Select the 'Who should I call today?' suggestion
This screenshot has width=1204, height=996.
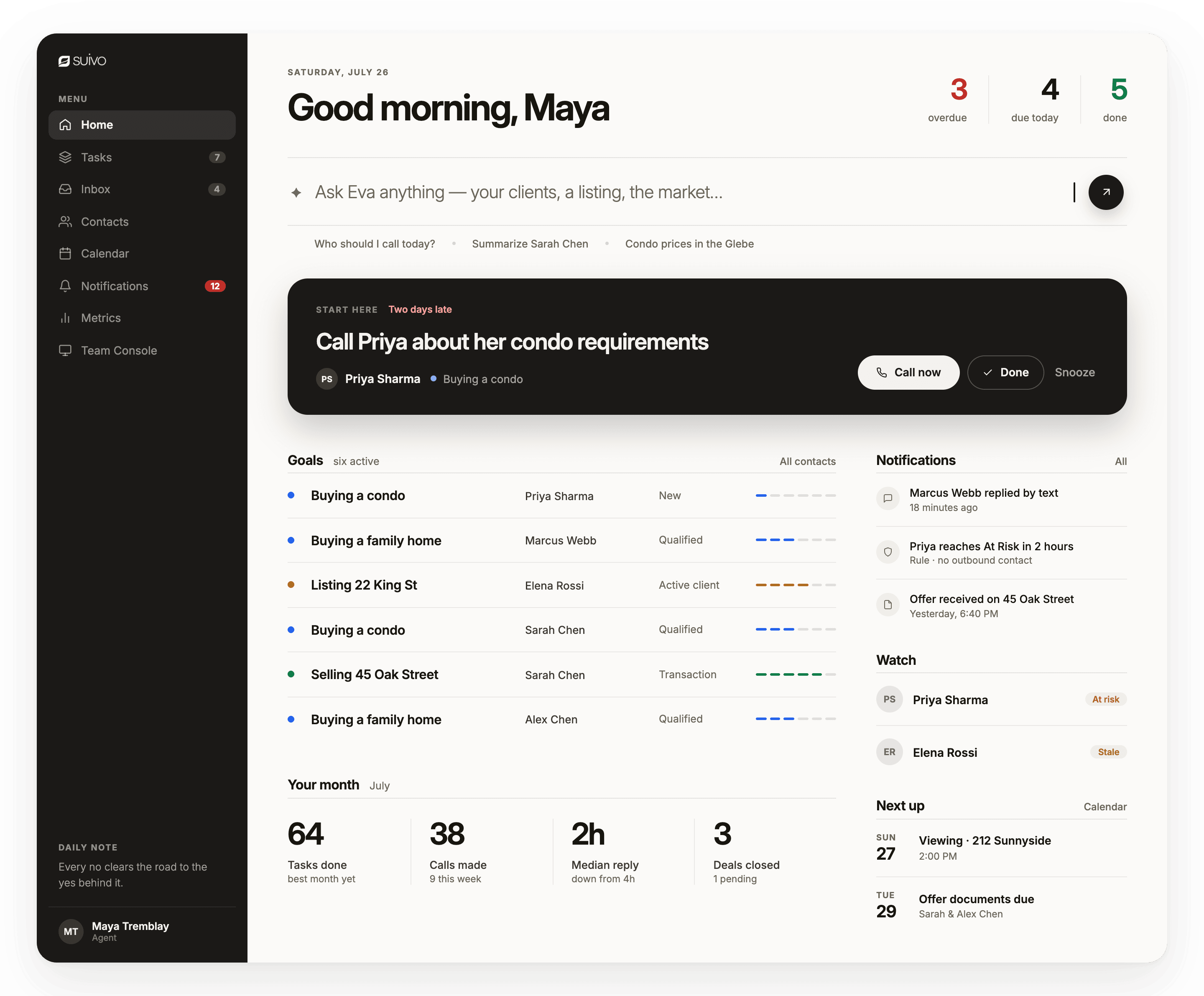coord(375,244)
